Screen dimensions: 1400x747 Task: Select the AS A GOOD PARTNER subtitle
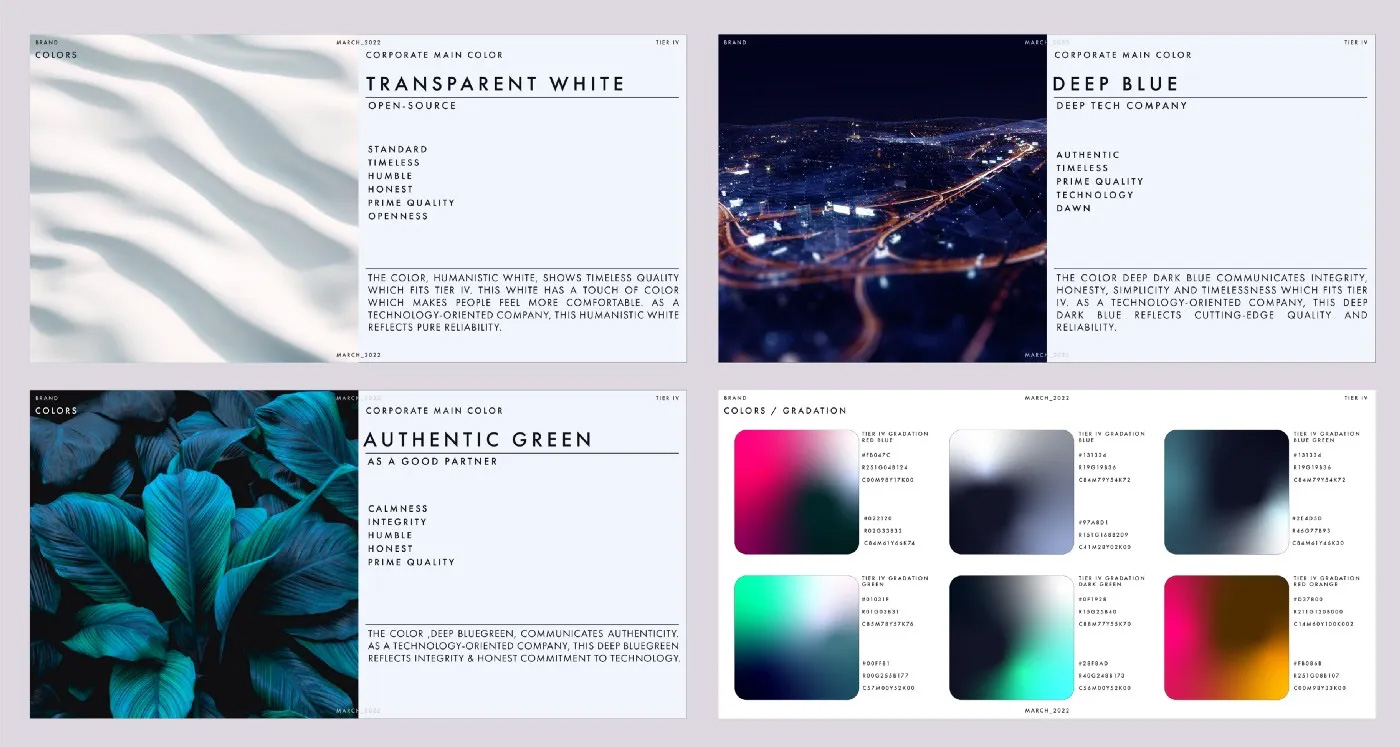tap(432, 461)
